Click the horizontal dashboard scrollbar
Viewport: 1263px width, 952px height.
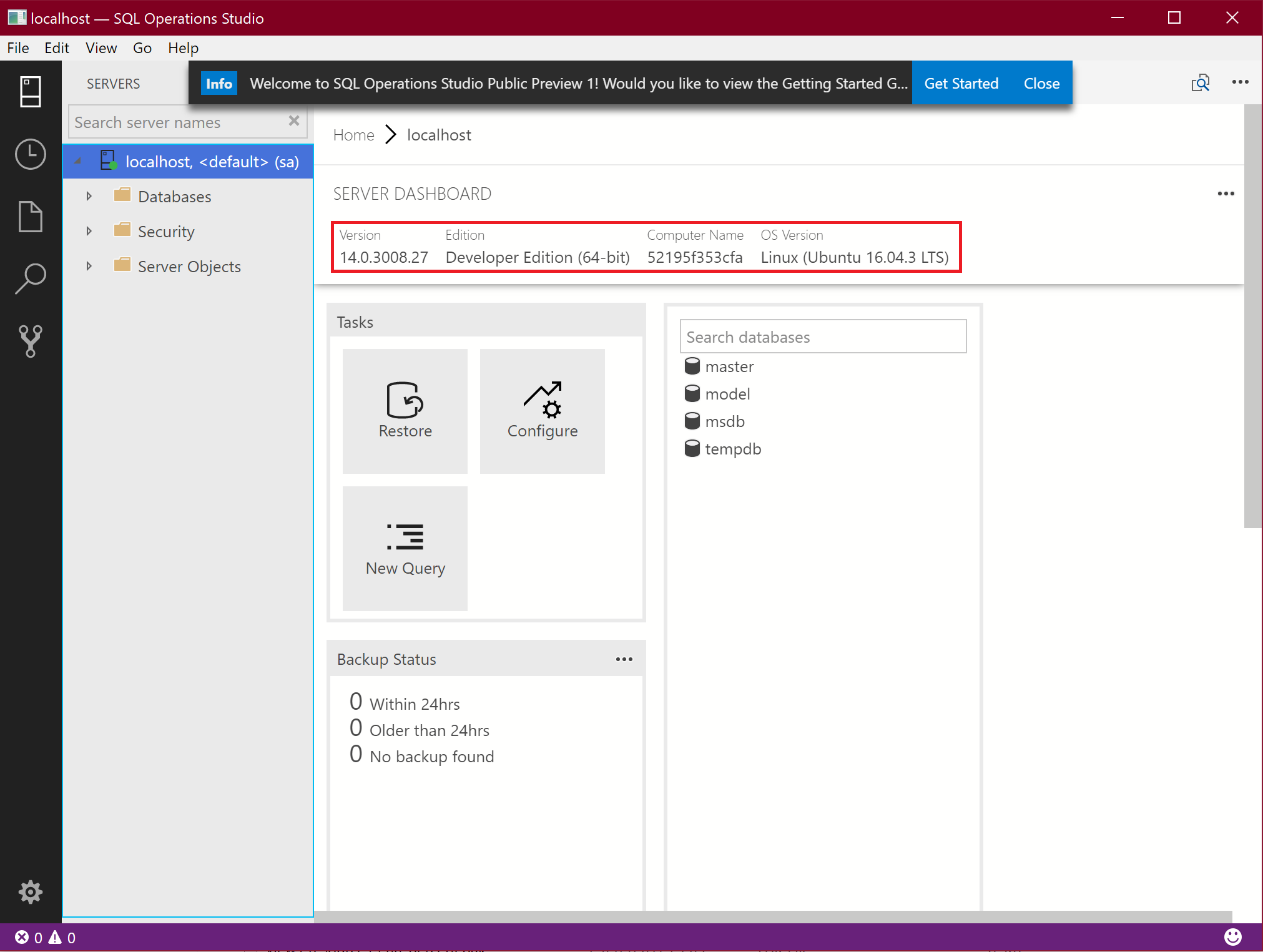click(x=773, y=916)
